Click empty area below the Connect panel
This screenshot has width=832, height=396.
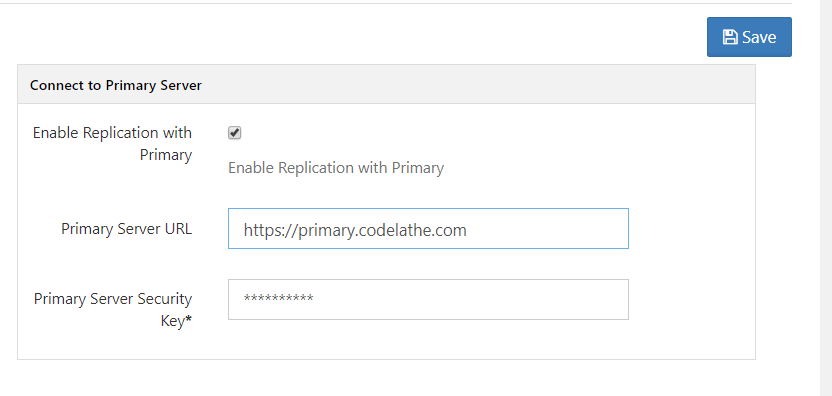click(x=386, y=378)
